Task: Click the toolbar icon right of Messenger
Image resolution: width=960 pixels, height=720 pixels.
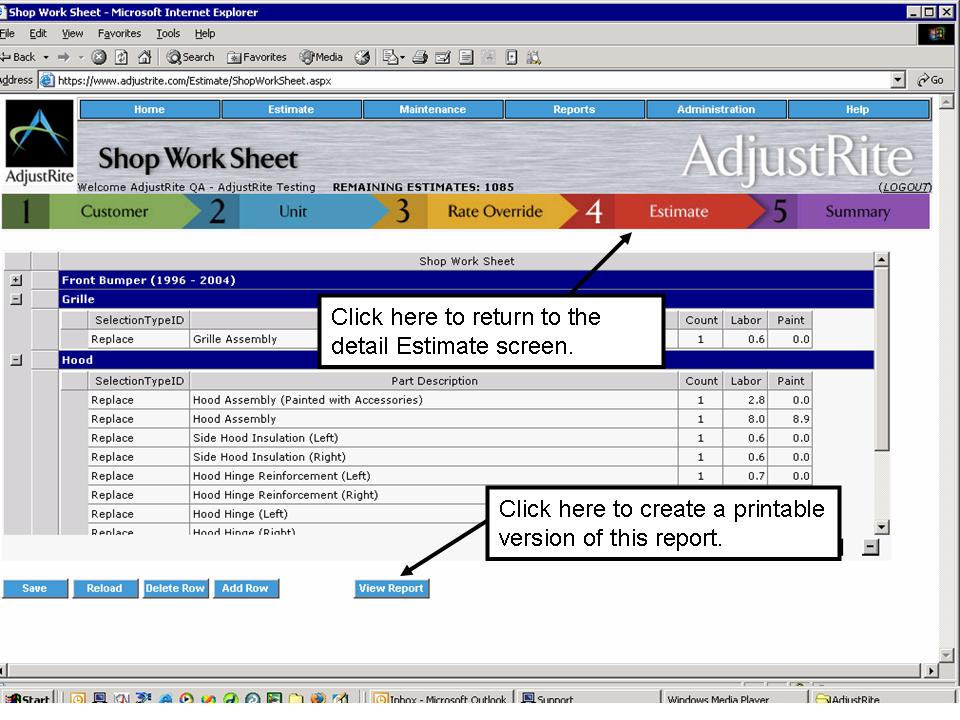Action: (x=511, y=57)
